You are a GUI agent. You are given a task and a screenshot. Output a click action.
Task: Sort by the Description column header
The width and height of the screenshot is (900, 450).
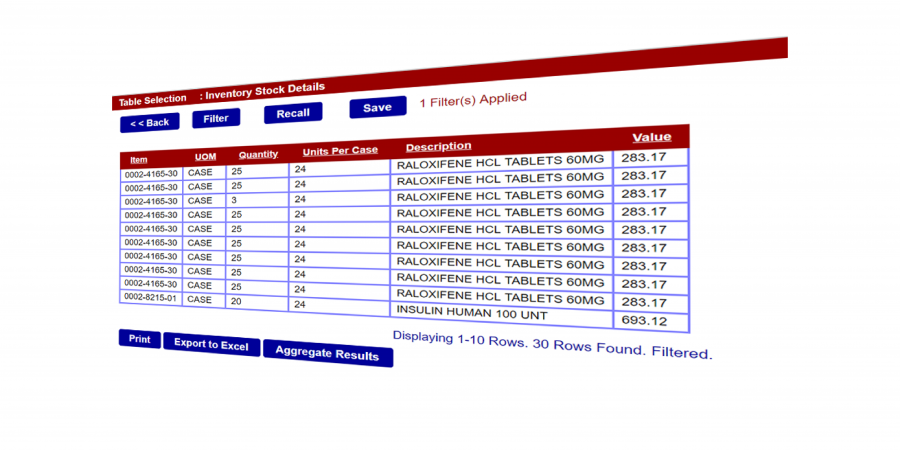(439, 146)
